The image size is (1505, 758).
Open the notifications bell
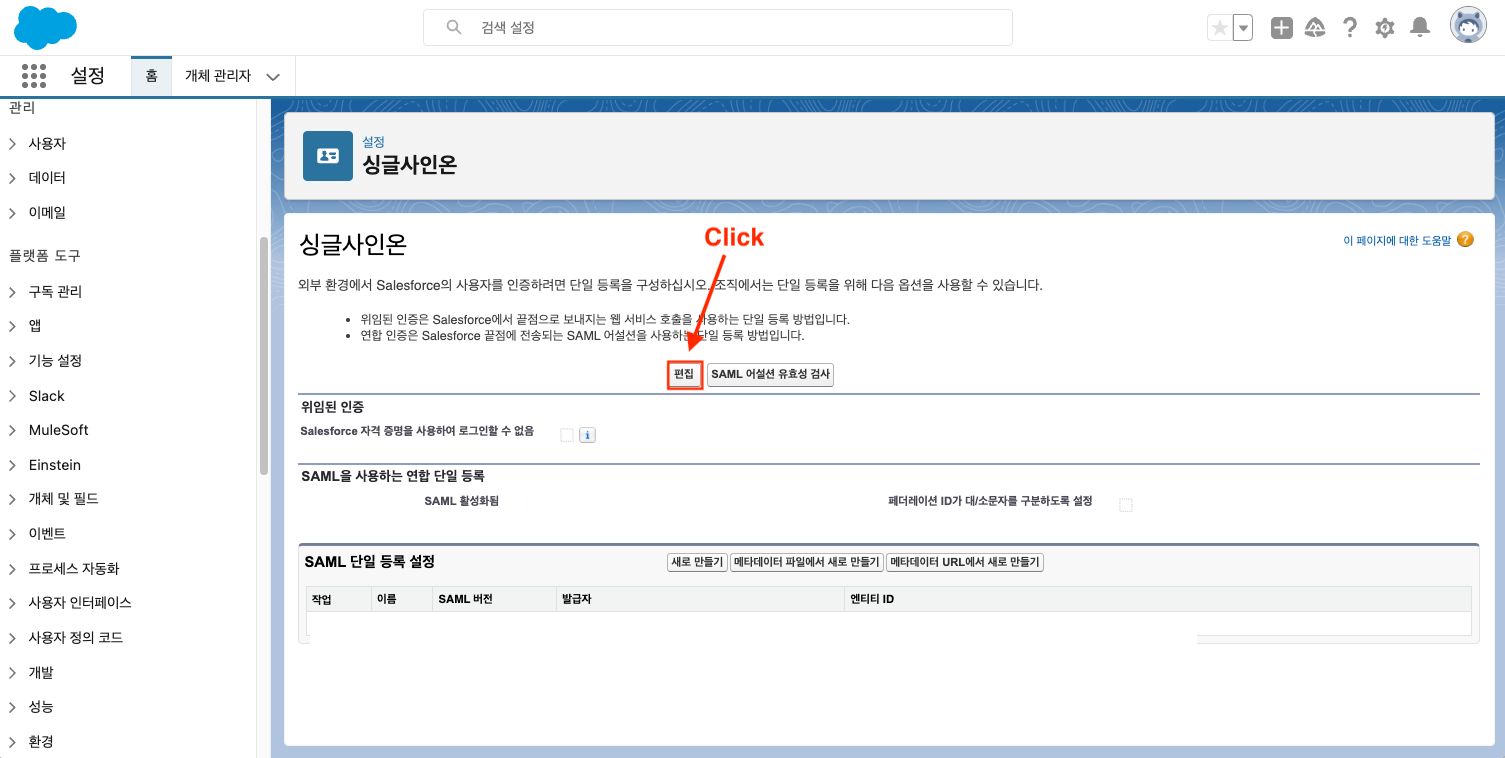[x=1419, y=28]
